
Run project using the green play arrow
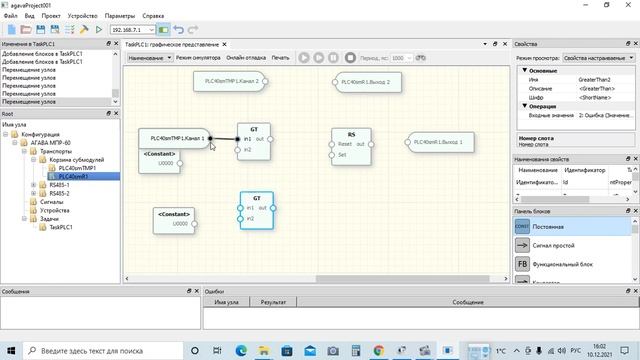98,30
